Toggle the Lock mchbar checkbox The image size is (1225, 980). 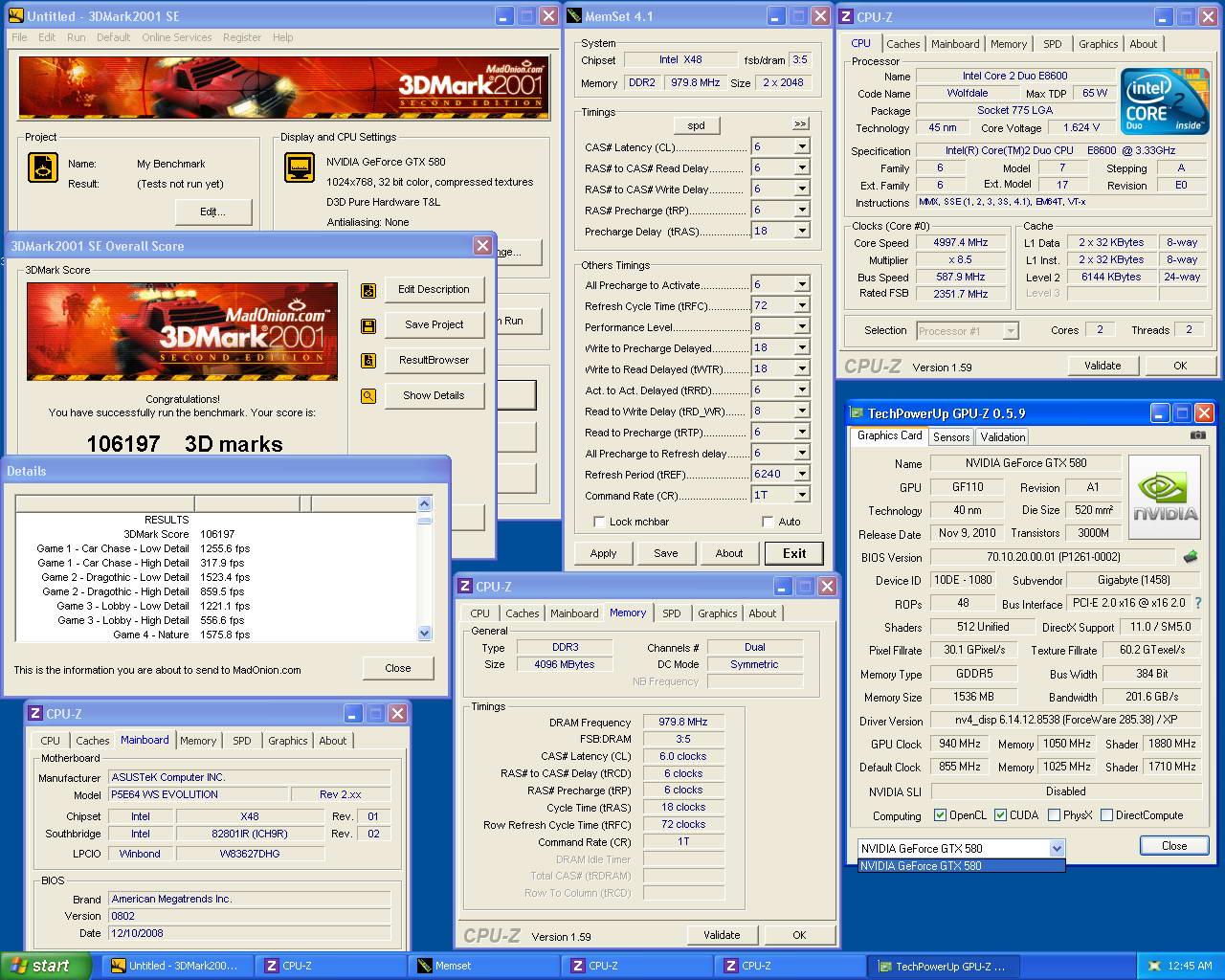(599, 522)
